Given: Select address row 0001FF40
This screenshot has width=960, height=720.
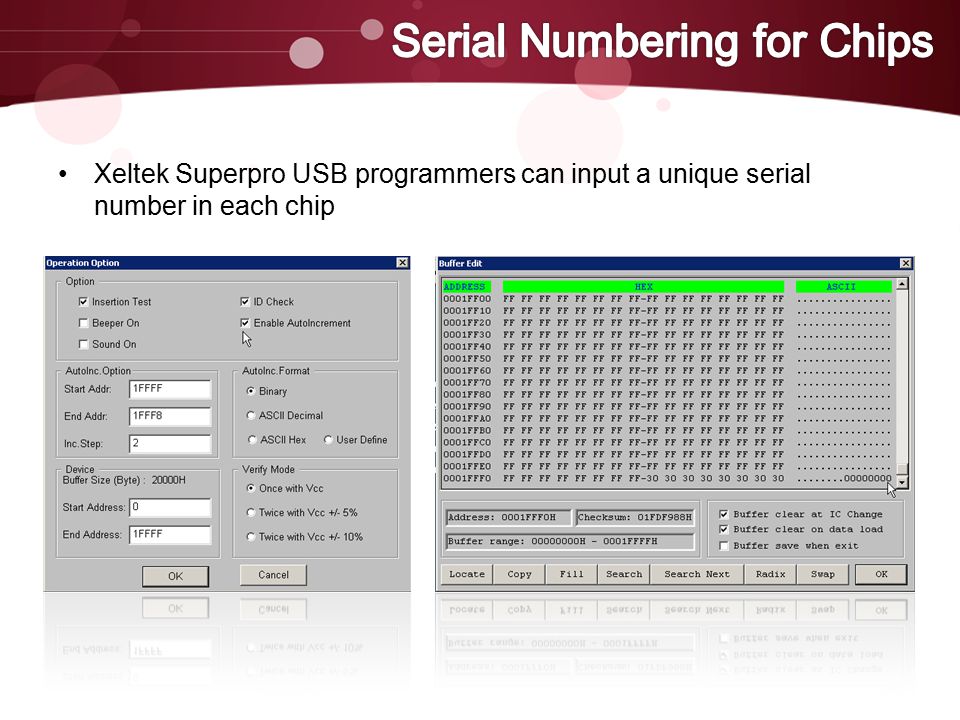Looking at the screenshot, I should click(x=467, y=347).
